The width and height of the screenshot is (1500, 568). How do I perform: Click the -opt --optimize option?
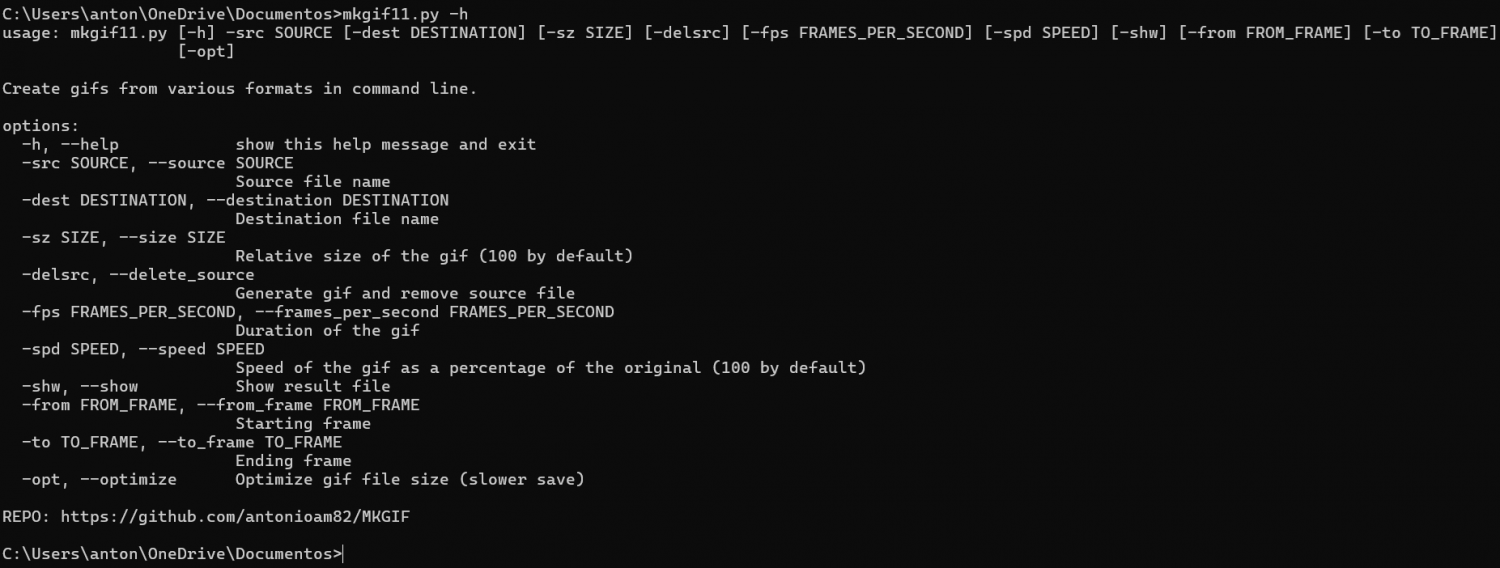click(99, 480)
